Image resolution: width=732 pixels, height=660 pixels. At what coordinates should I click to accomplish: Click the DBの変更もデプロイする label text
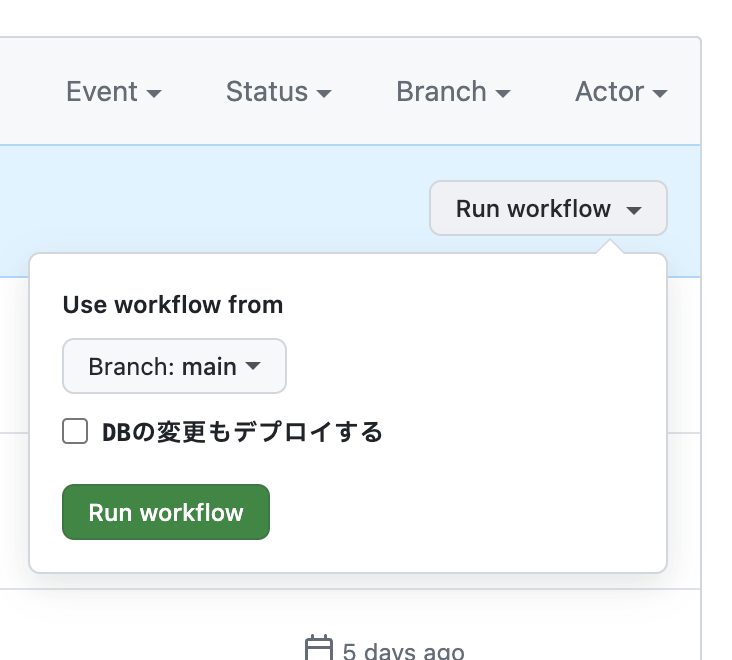point(242,432)
